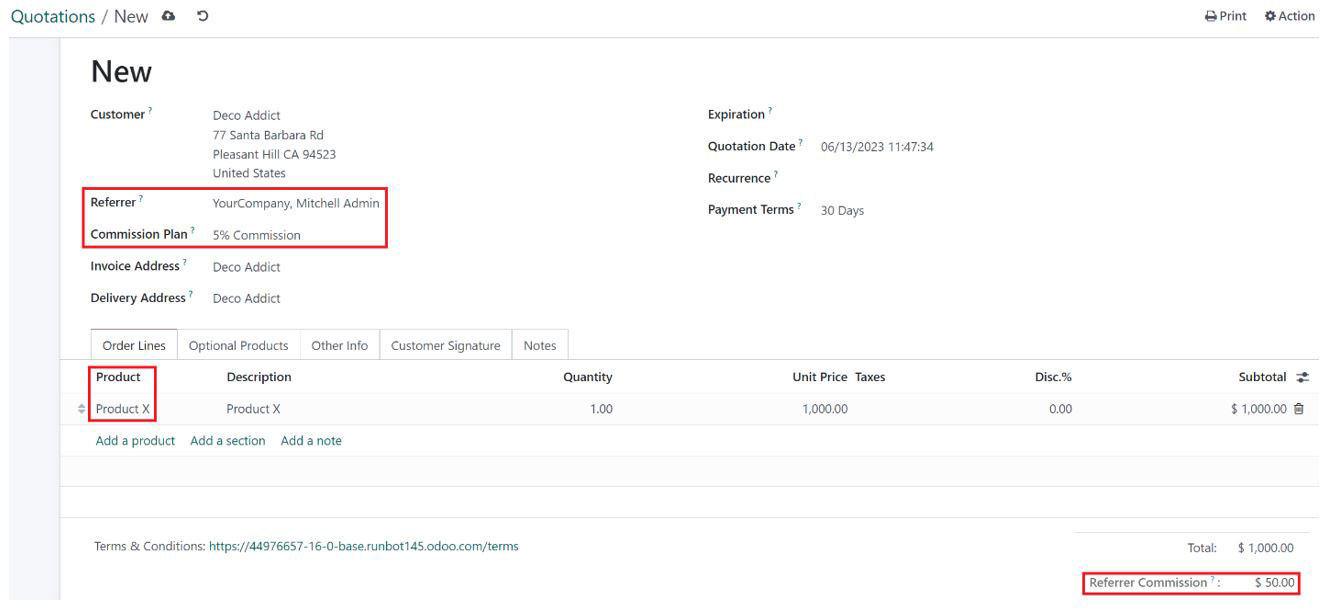This screenshot has width=1321, height=610.
Task: Click the discard changes undo icon
Action: tap(203, 16)
